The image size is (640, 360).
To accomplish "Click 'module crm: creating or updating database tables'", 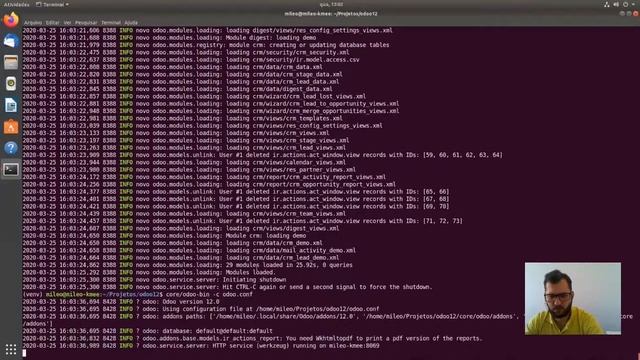I will click(309, 45).
